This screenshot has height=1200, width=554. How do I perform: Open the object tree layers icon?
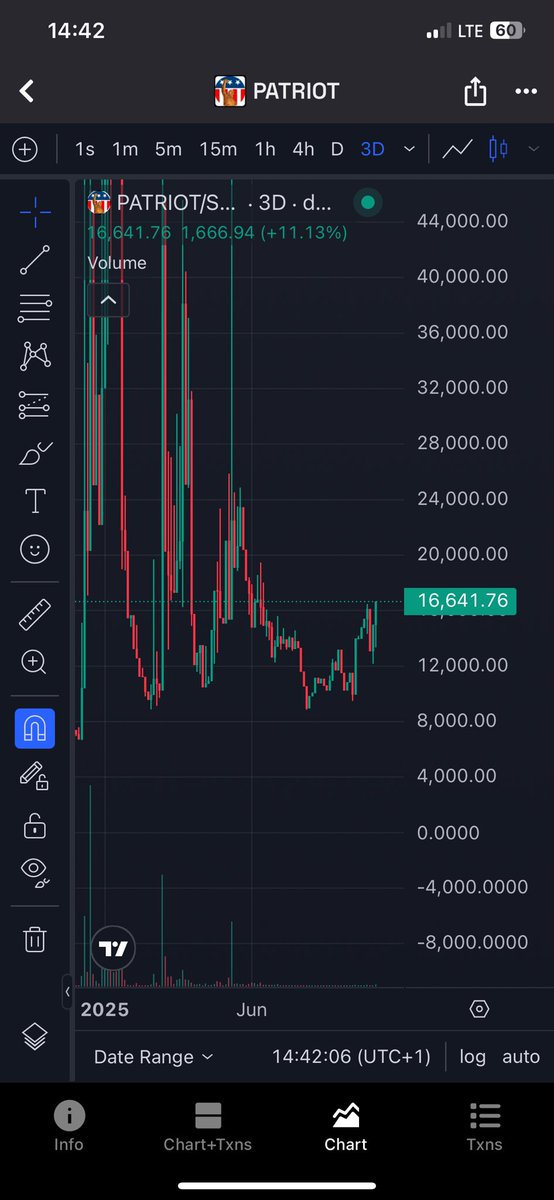(35, 1037)
